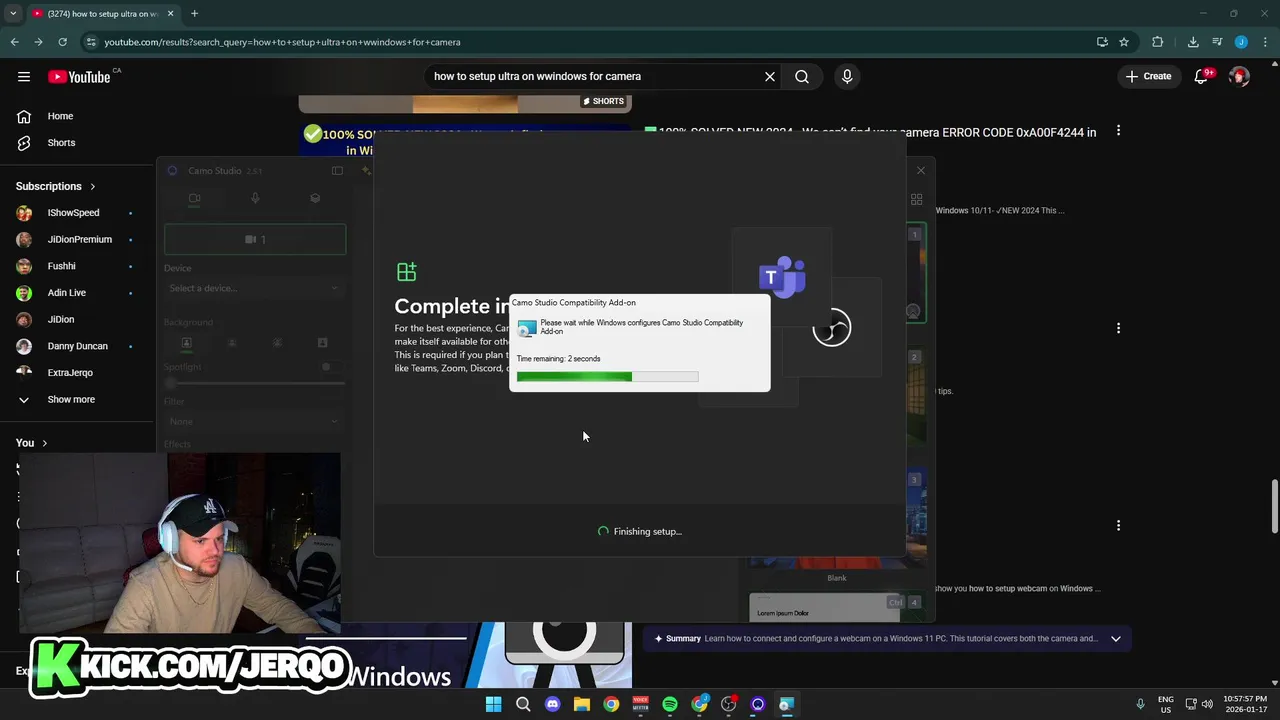Click the YouTube logo
Image resolution: width=1280 pixels, height=720 pixels.
(x=79, y=77)
